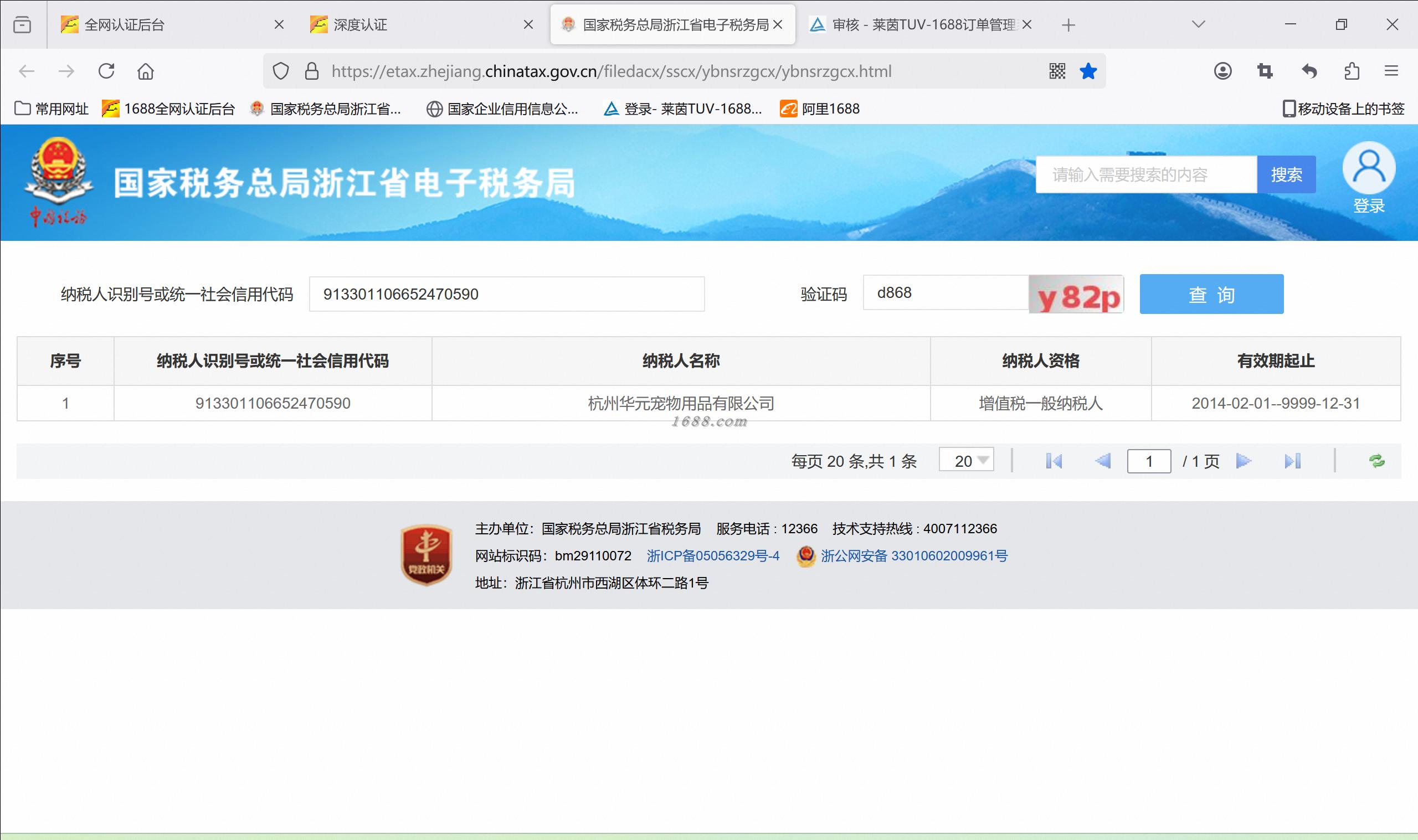Click the blue bookmark star icon
The width and height of the screenshot is (1418, 840).
pos(1088,71)
